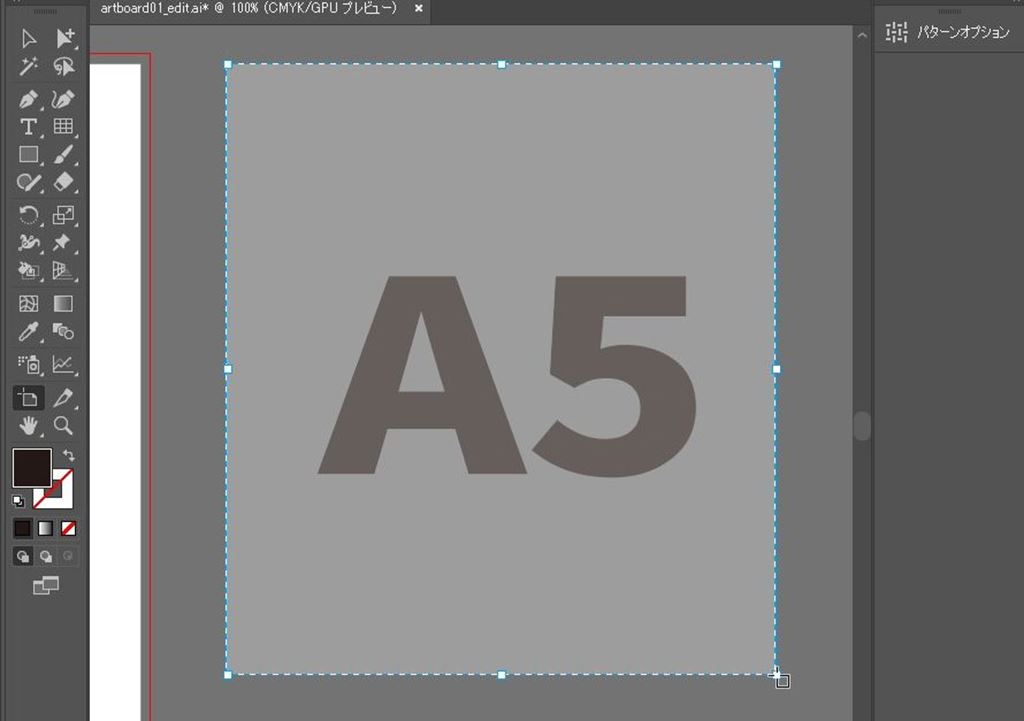Select the Magic Wand tool
Viewport: 1024px width, 721px height.
click(x=29, y=67)
